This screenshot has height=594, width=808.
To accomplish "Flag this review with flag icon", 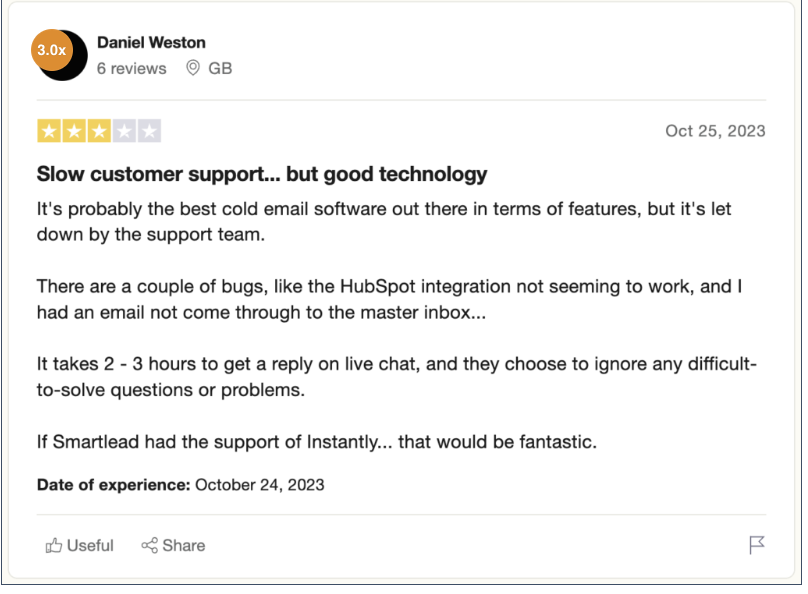I will pyautogui.click(x=756, y=545).
